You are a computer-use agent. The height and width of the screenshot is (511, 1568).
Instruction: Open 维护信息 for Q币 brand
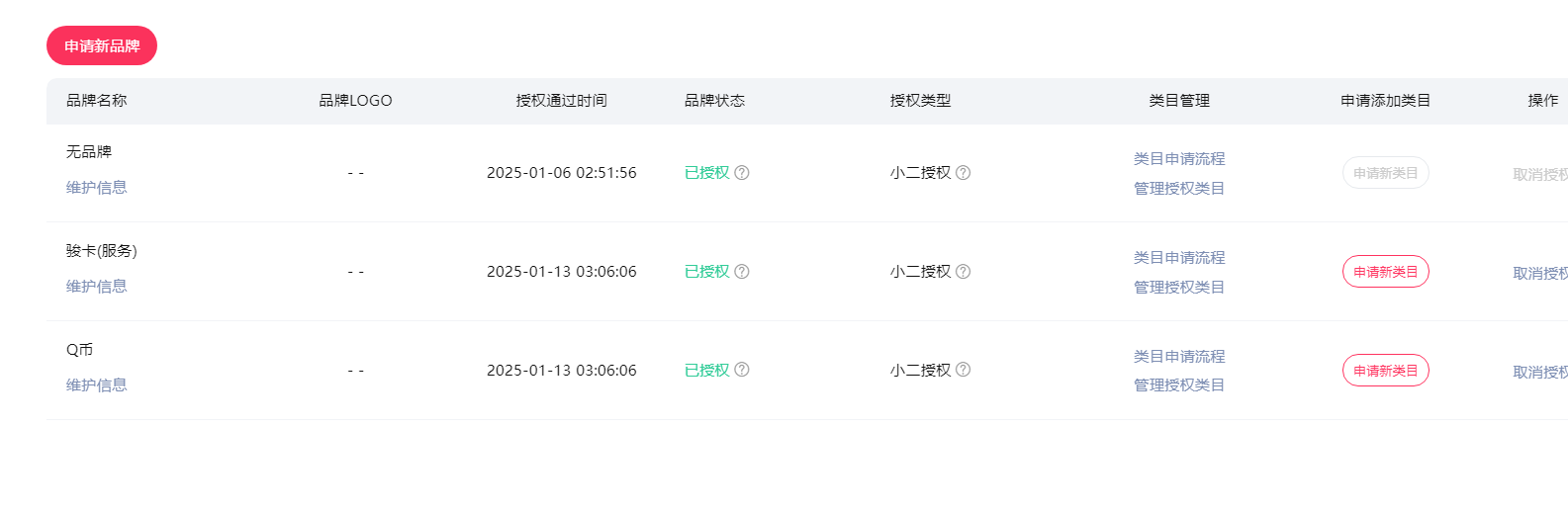(x=97, y=384)
